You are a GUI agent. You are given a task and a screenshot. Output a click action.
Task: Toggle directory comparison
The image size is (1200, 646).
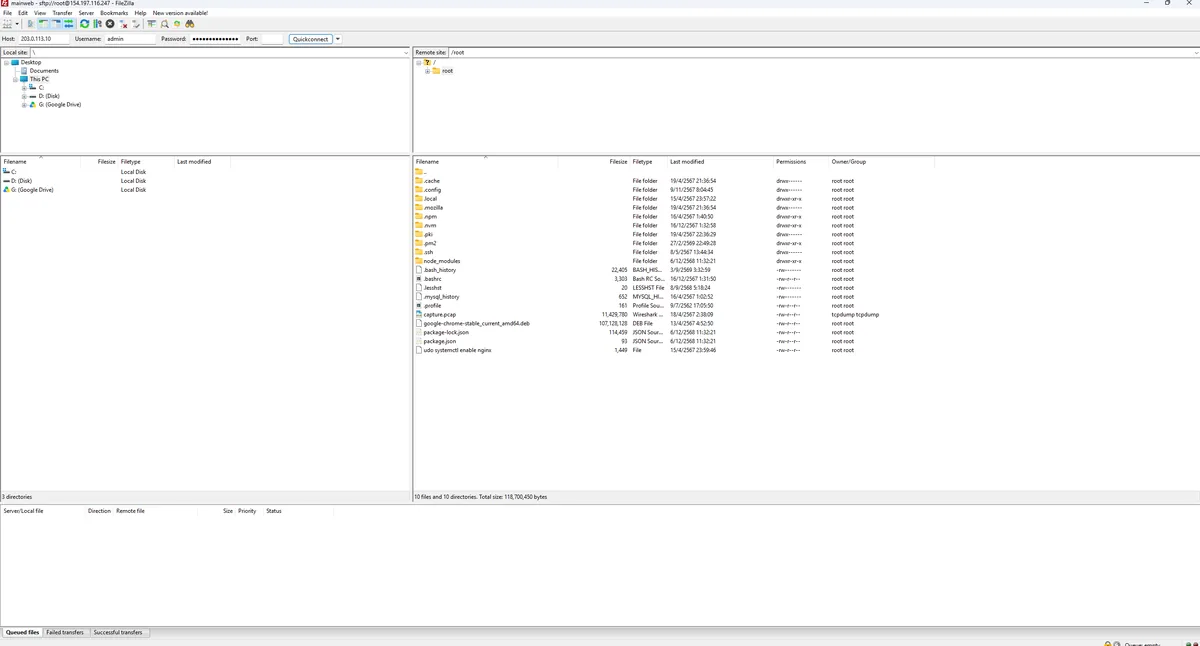coord(165,24)
